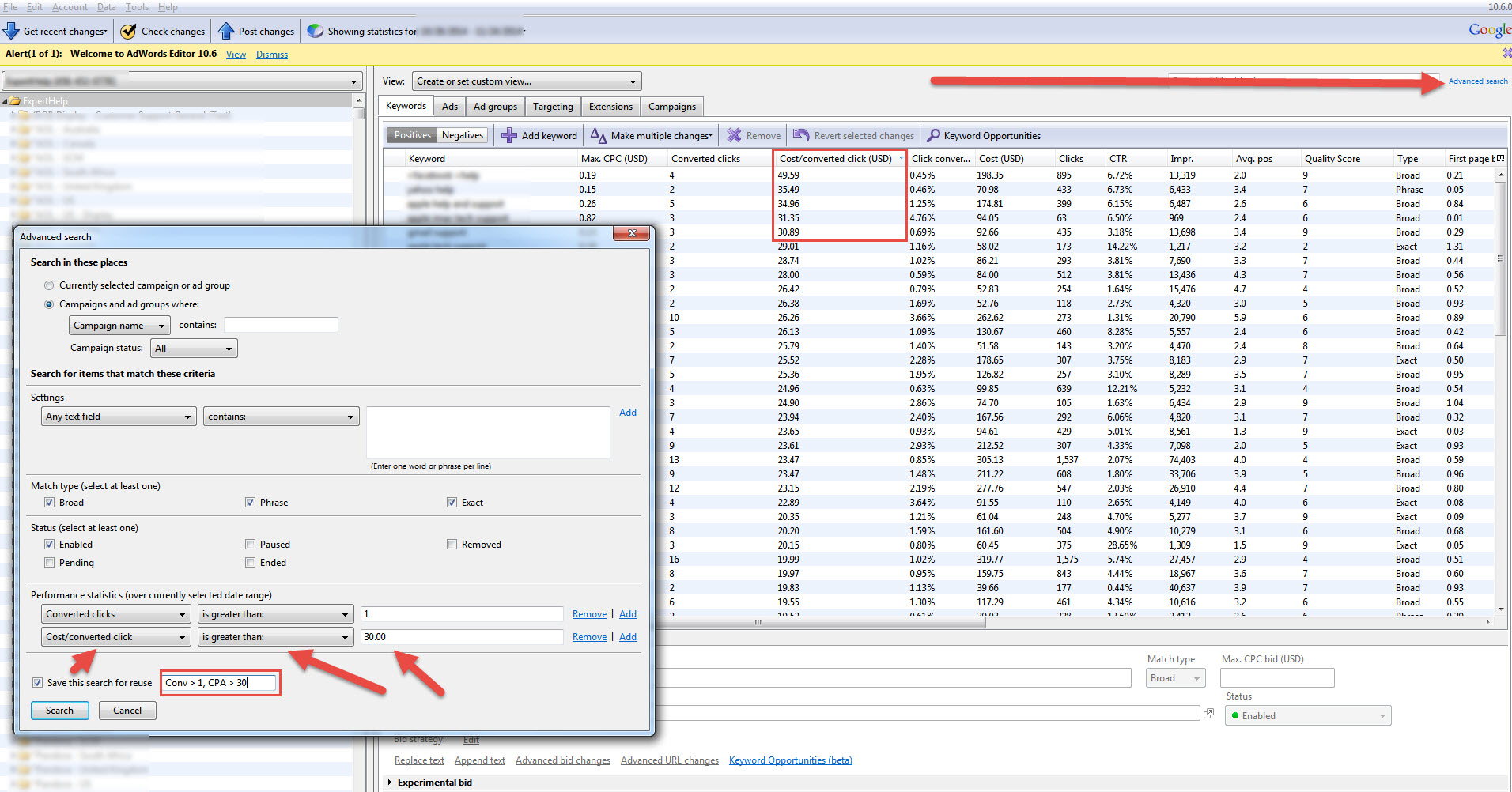
Task: Open the Tools menu
Action: 137,7
